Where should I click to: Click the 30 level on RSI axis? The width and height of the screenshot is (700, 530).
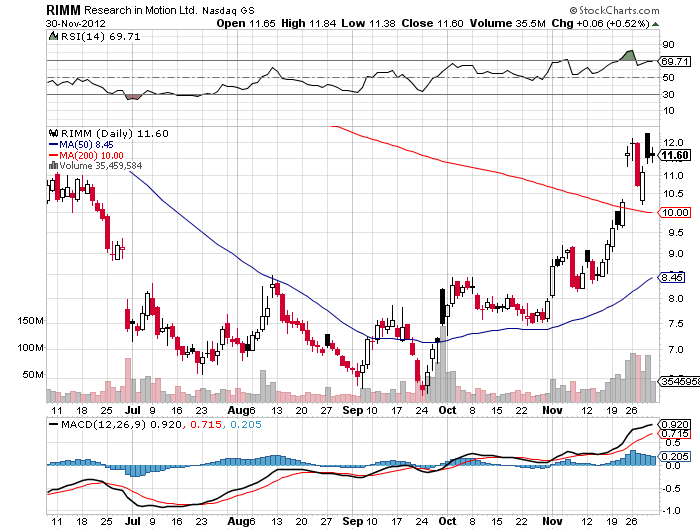668,94
